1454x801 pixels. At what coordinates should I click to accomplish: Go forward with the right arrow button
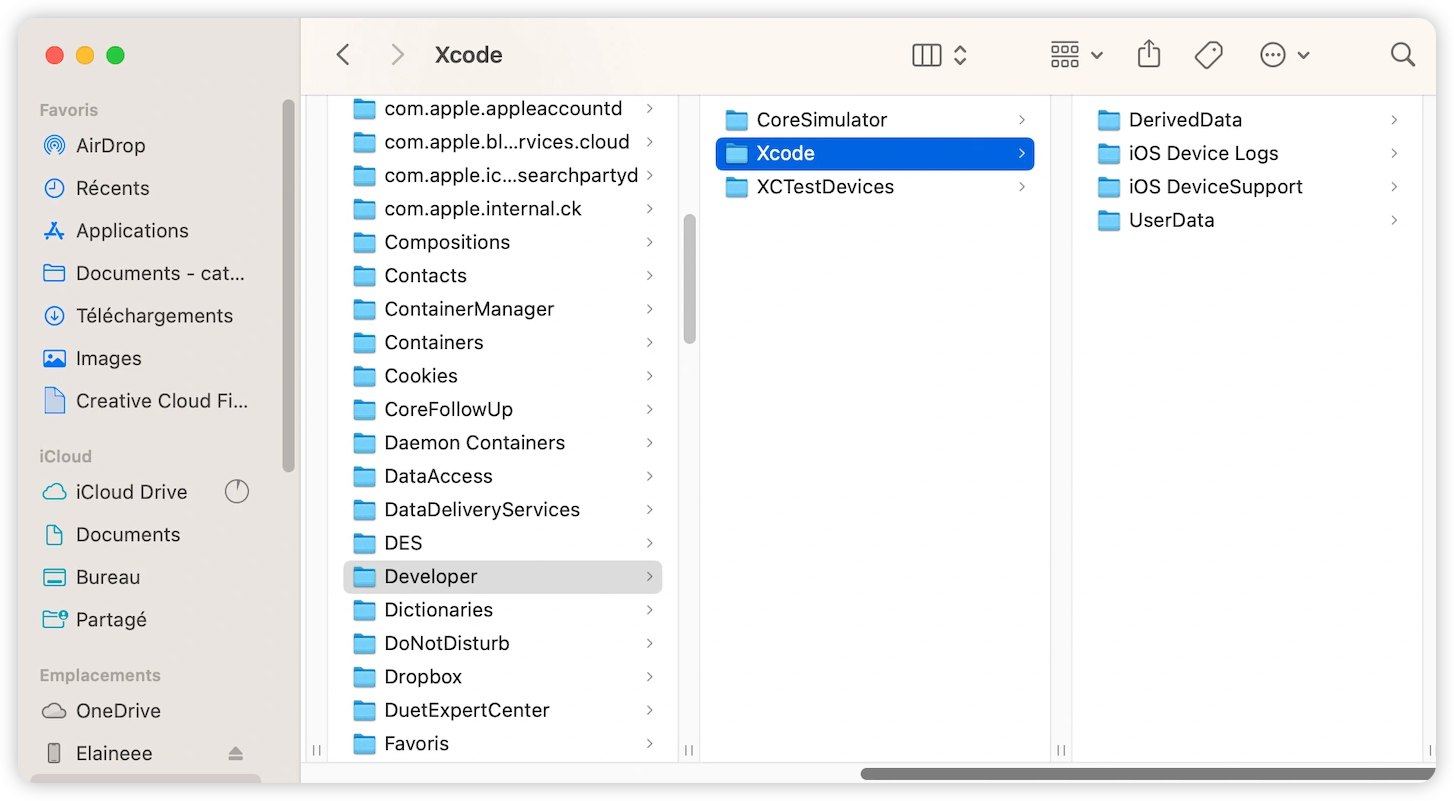[397, 55]
